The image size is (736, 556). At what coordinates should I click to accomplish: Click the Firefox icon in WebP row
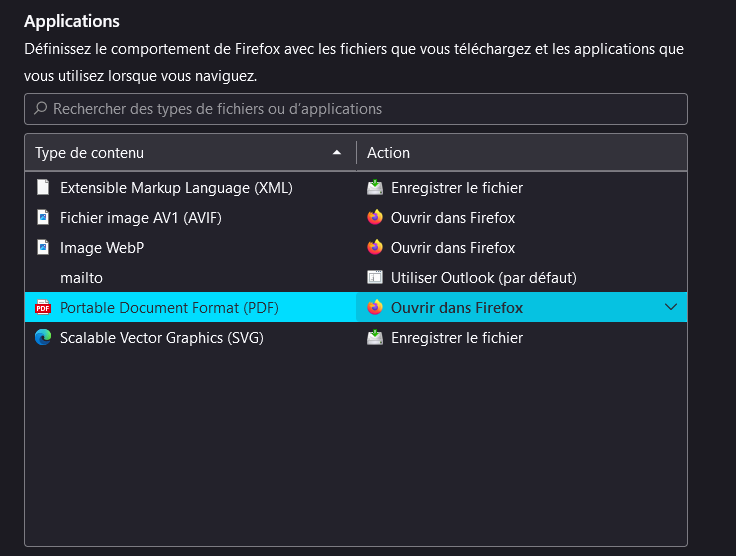coord(375,247)
